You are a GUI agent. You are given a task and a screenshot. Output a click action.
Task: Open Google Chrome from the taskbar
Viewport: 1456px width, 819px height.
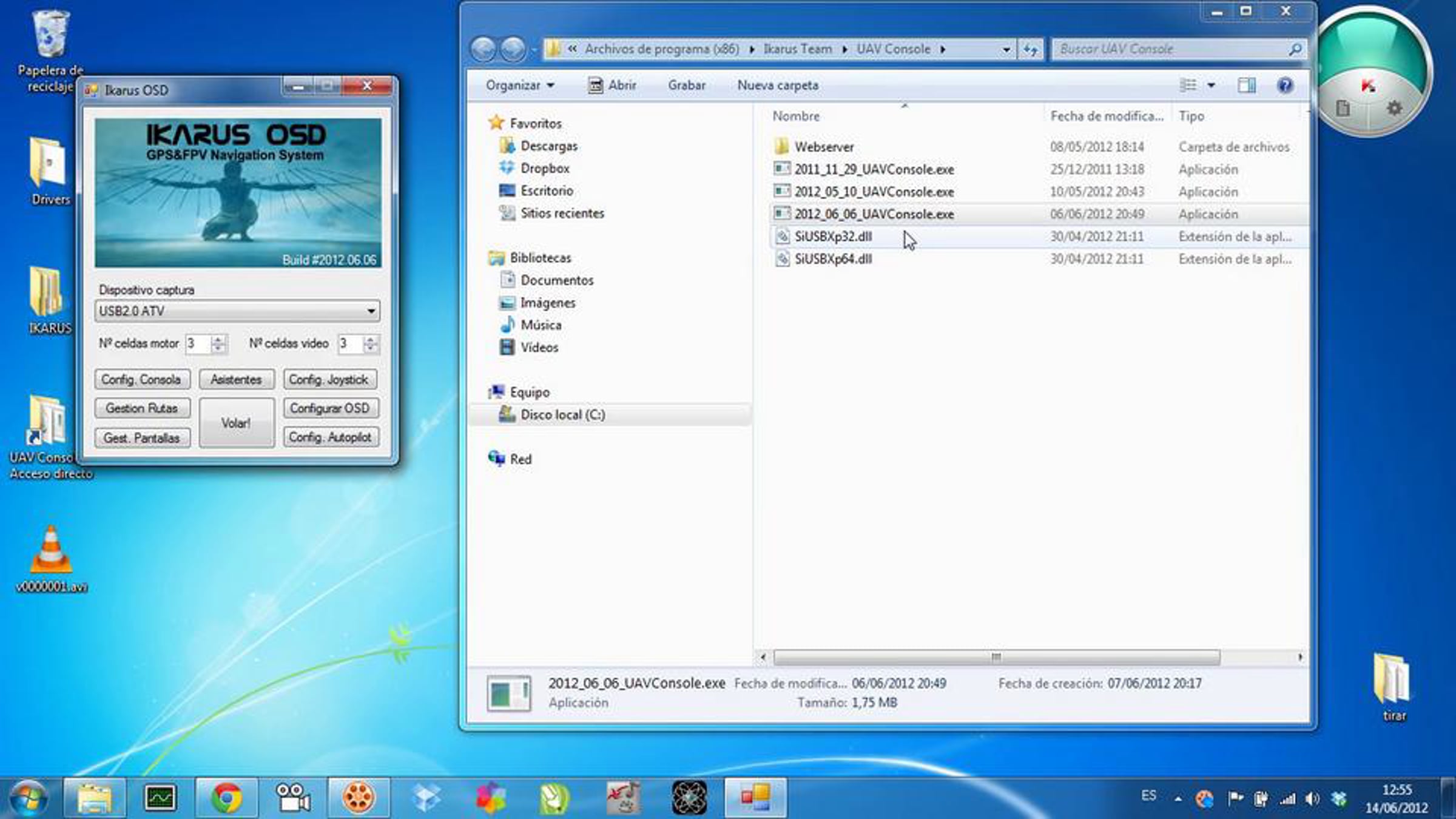(226, 798)
